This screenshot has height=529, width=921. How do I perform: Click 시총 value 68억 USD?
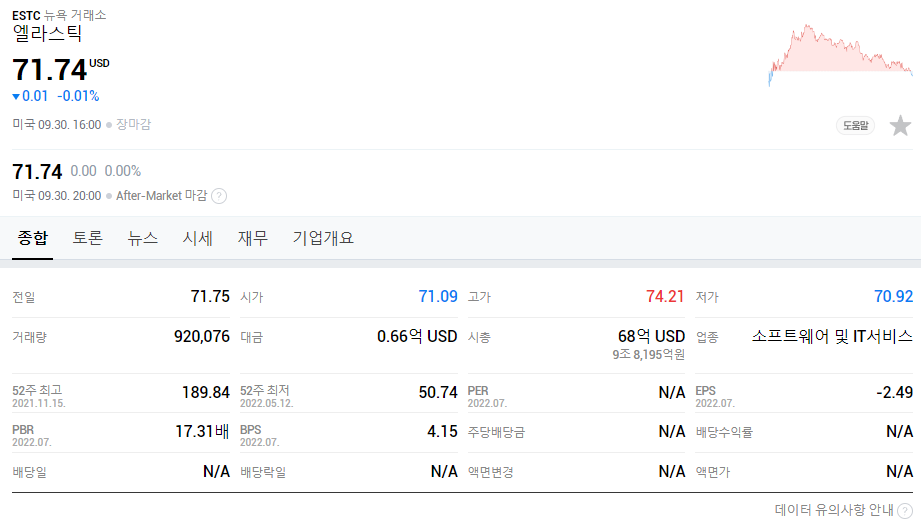(651, 336)
